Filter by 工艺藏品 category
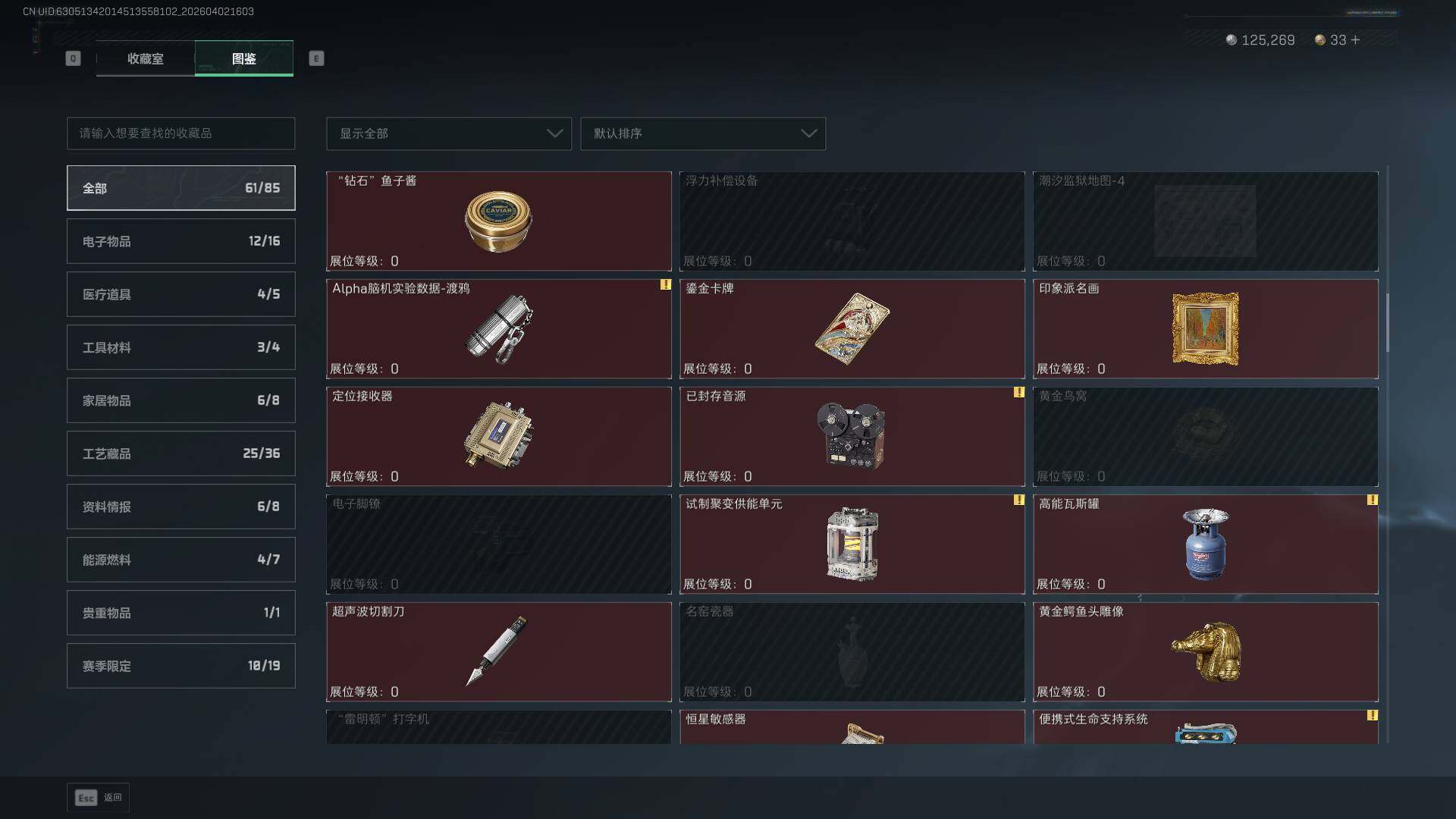Image resolution: width=1456 pixels, height=819 pixels. click(181, 453)
